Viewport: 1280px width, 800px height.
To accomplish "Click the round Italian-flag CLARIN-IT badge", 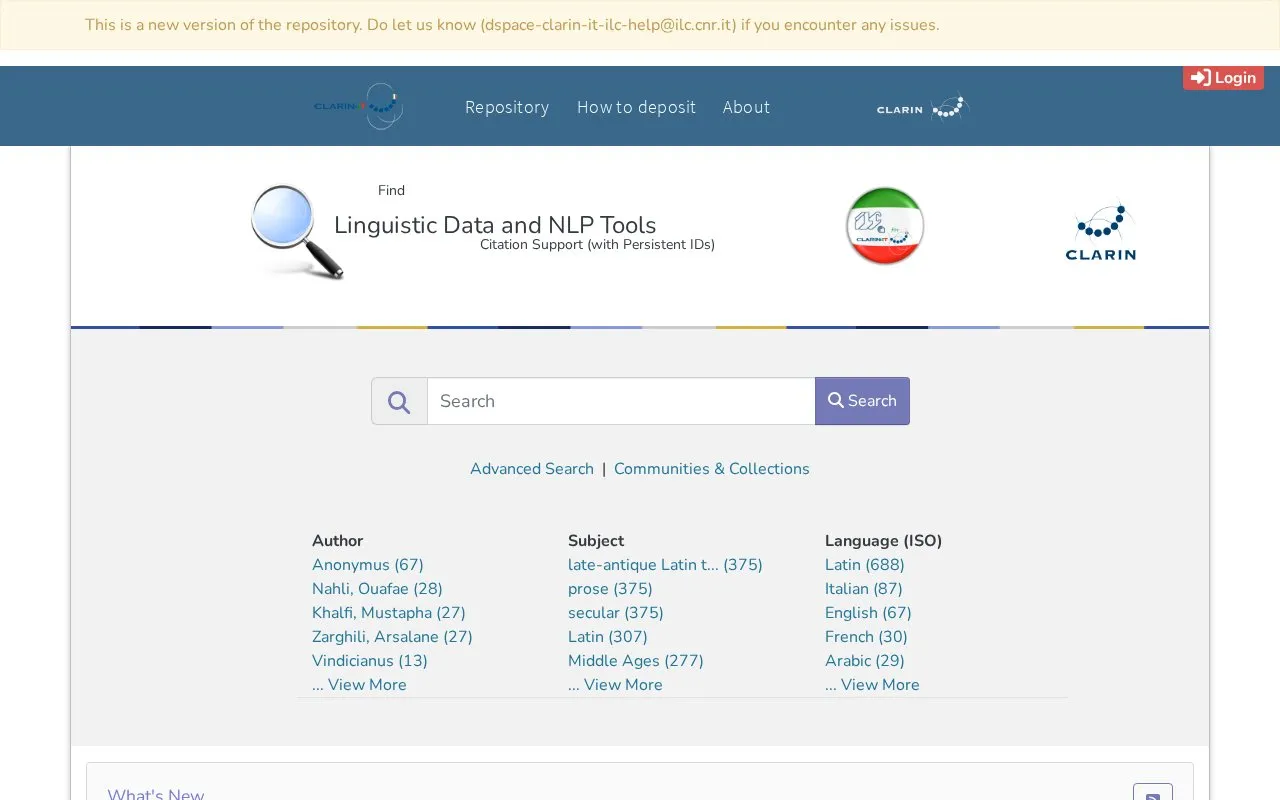I will (x=885, y=226).
